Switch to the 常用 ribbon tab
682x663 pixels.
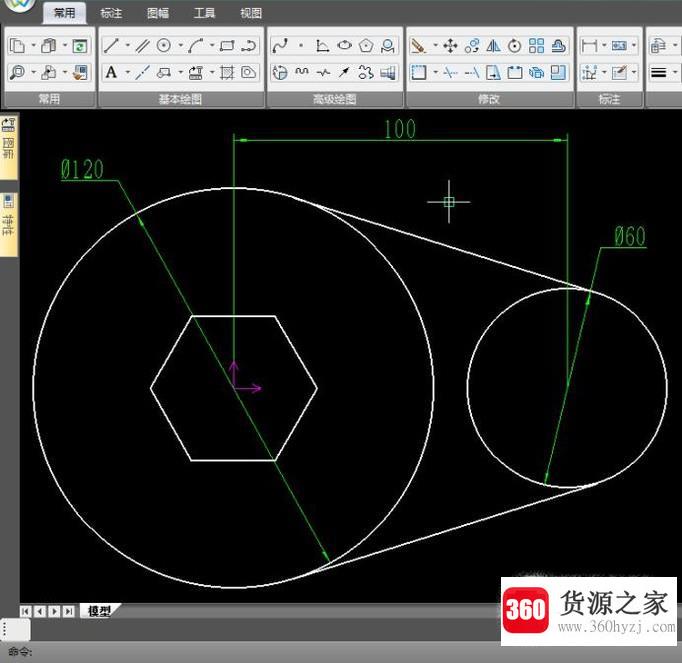click(64, 13)
